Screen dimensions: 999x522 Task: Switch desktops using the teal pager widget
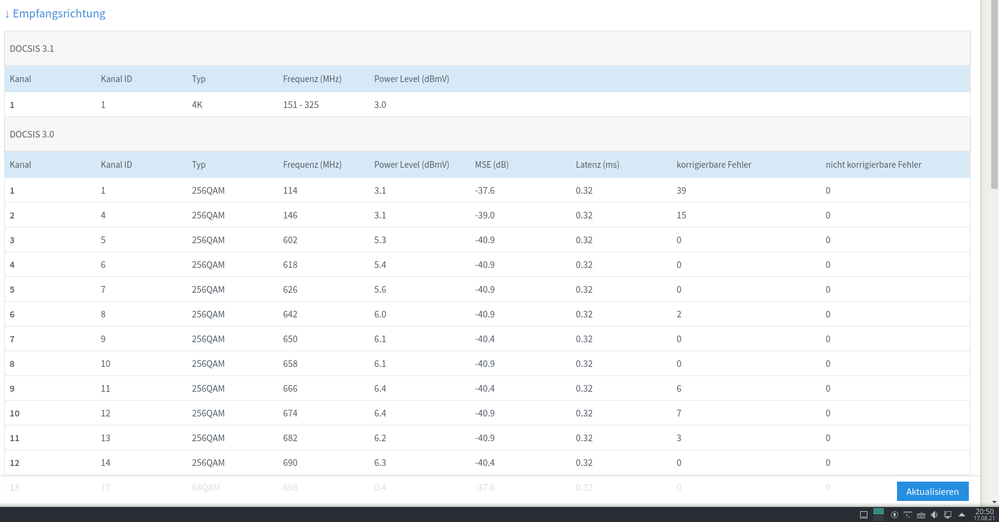pos(878,514)
